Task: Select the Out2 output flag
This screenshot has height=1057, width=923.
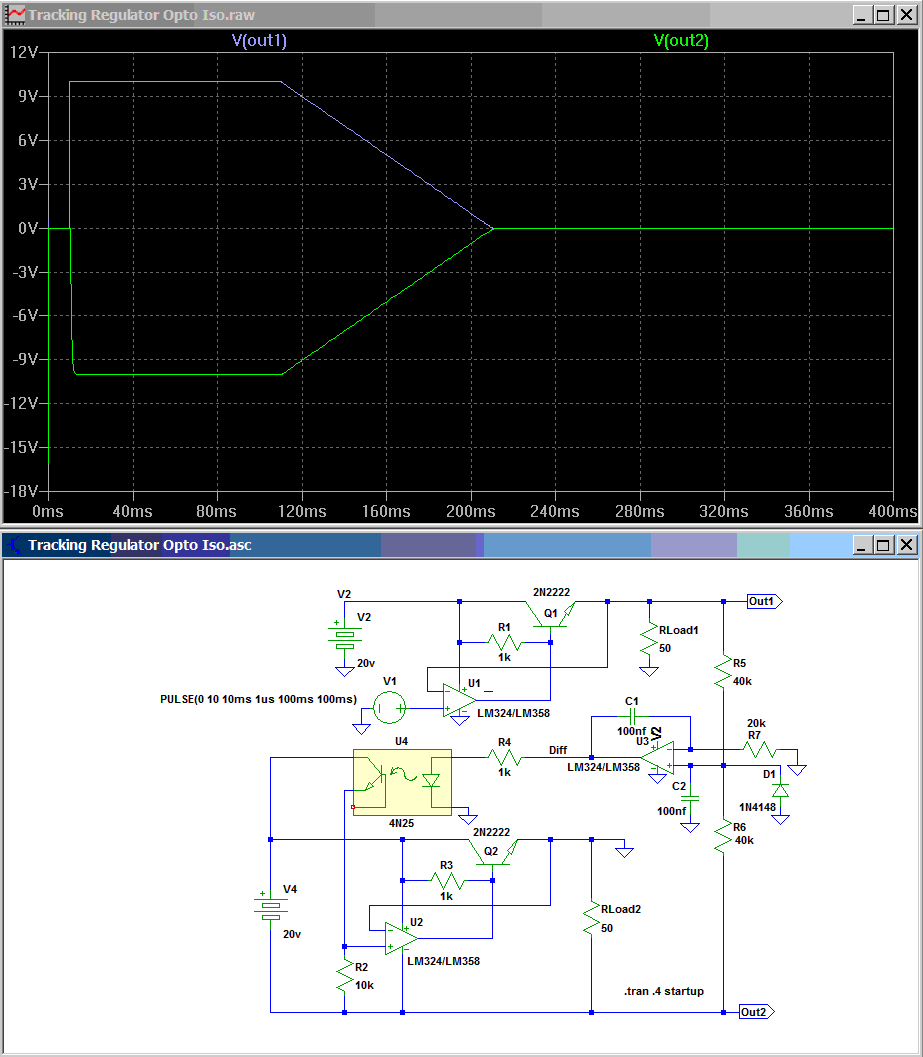Action: [756, 1012]
